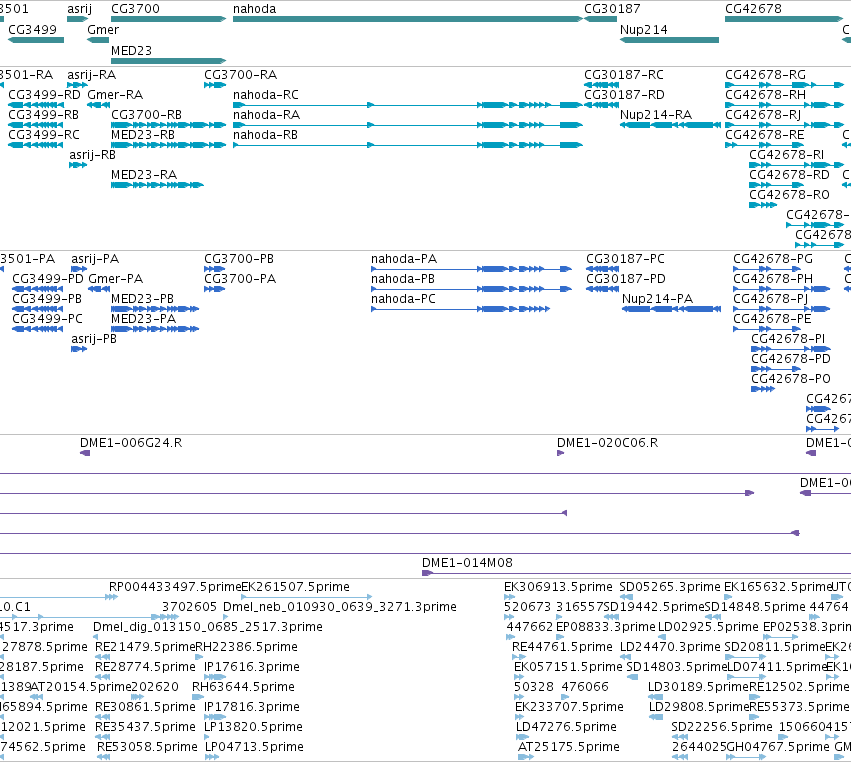Select transcript CG42678-RG
Screen dimensions: 851x762
tap(785, 85)
